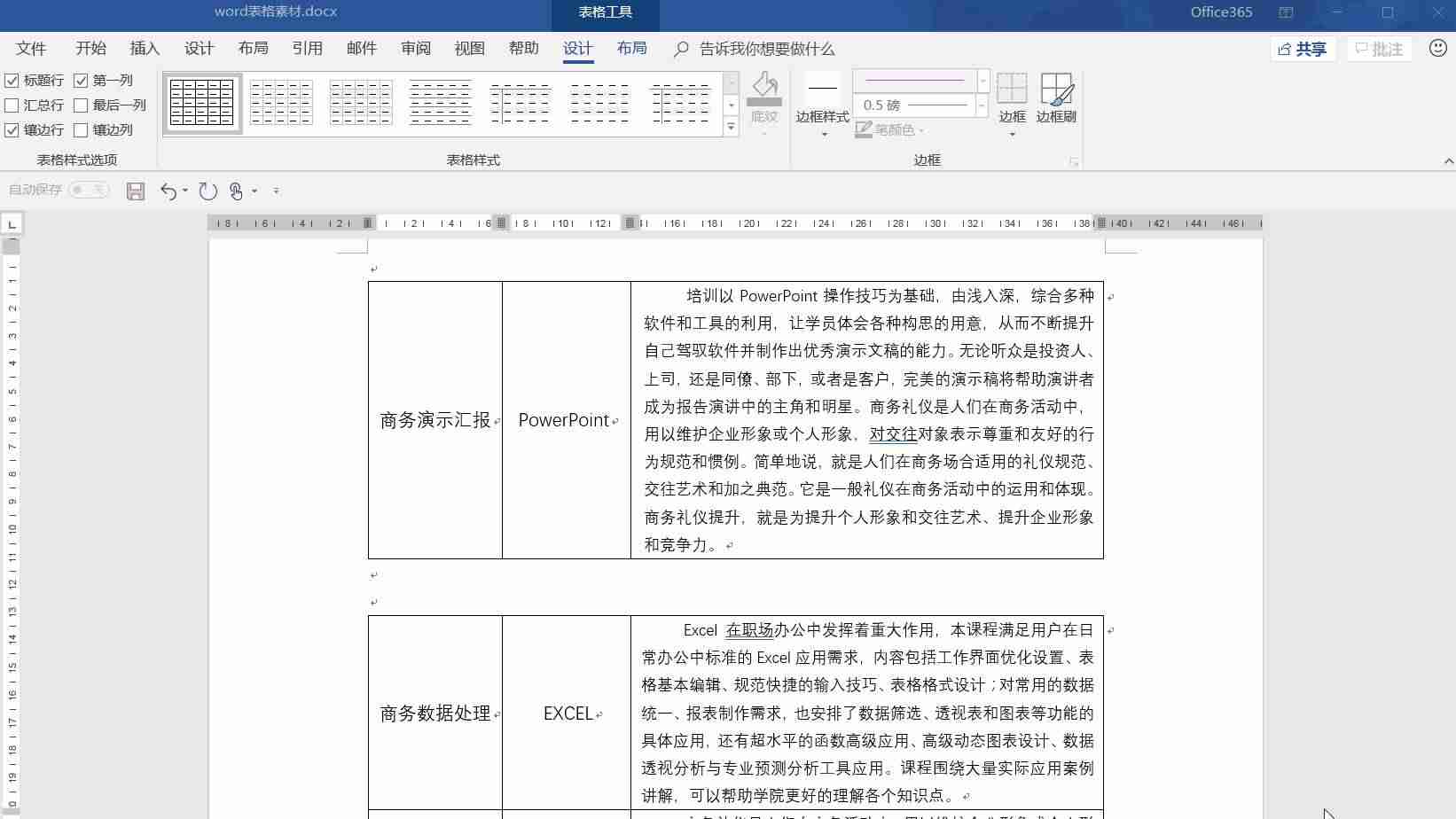
Task: Click the Redo/repeat icon
Action: (x=208, y=191)
